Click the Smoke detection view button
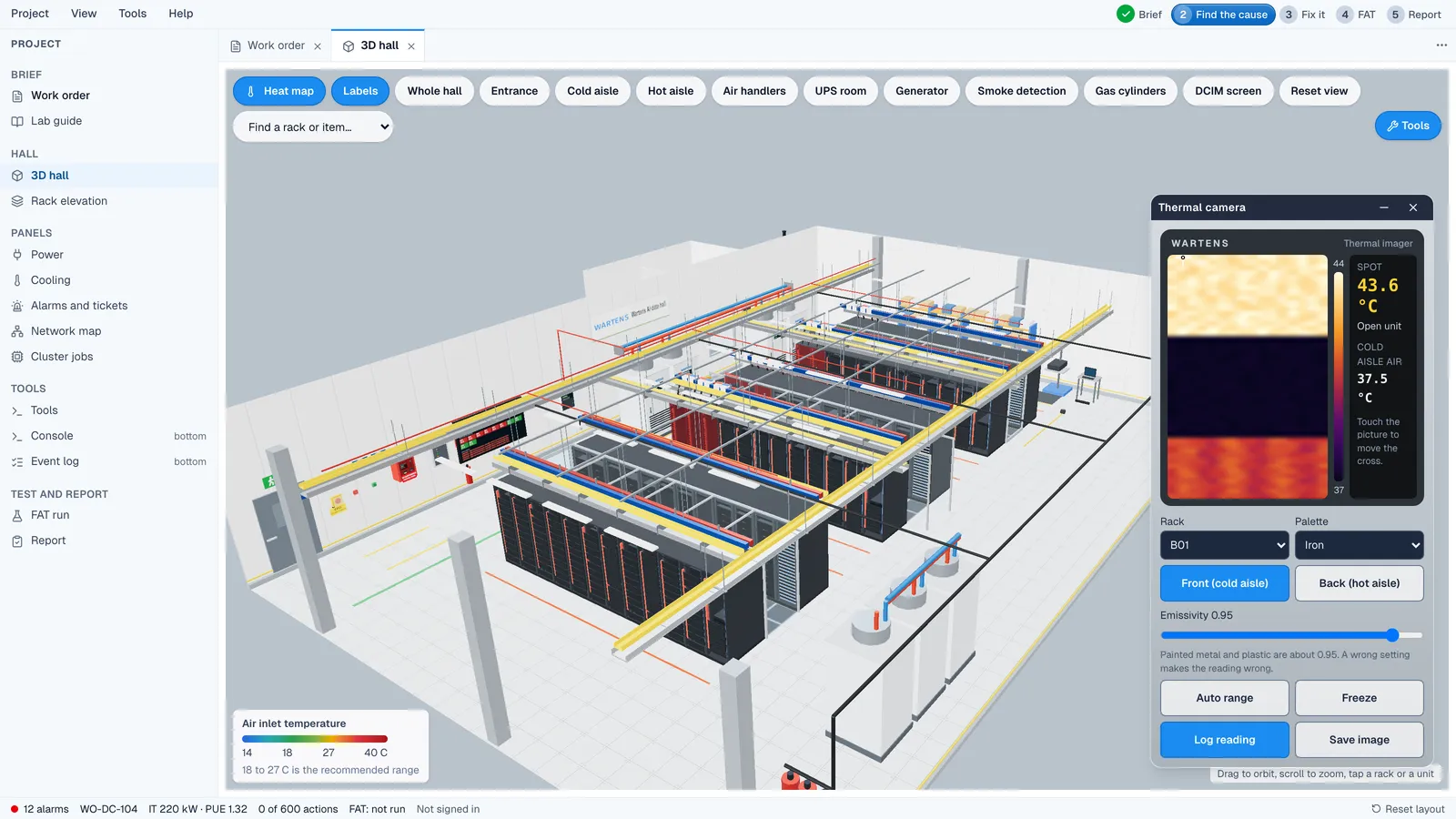 coord(1021,91)
